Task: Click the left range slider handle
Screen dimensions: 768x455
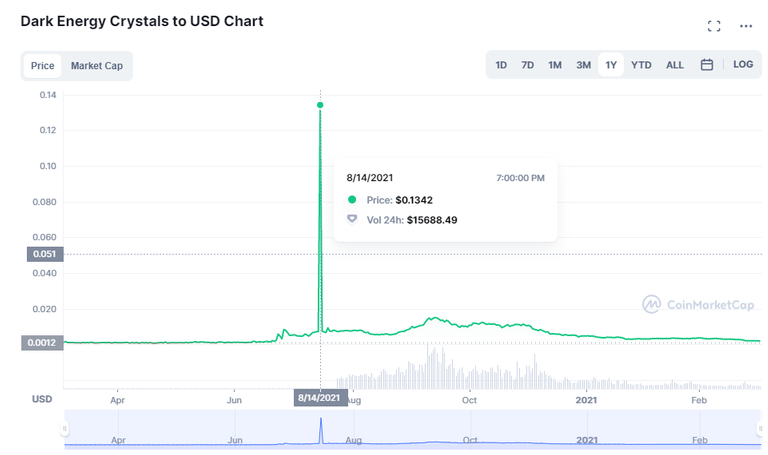Action: pos(66,428)
